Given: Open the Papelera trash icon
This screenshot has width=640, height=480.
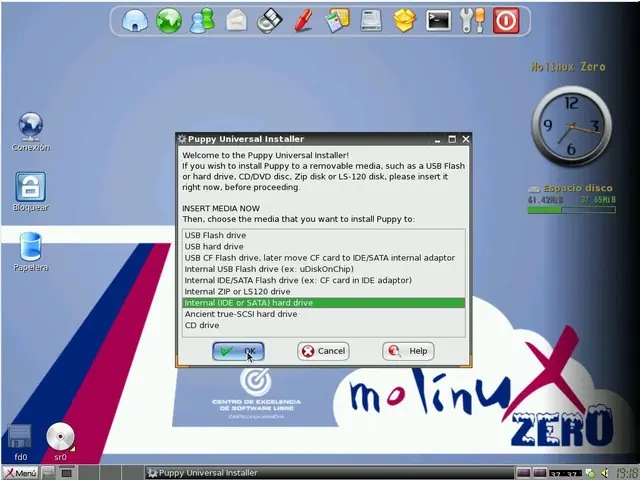Looking at the screenshot, I should click(31, 252).
